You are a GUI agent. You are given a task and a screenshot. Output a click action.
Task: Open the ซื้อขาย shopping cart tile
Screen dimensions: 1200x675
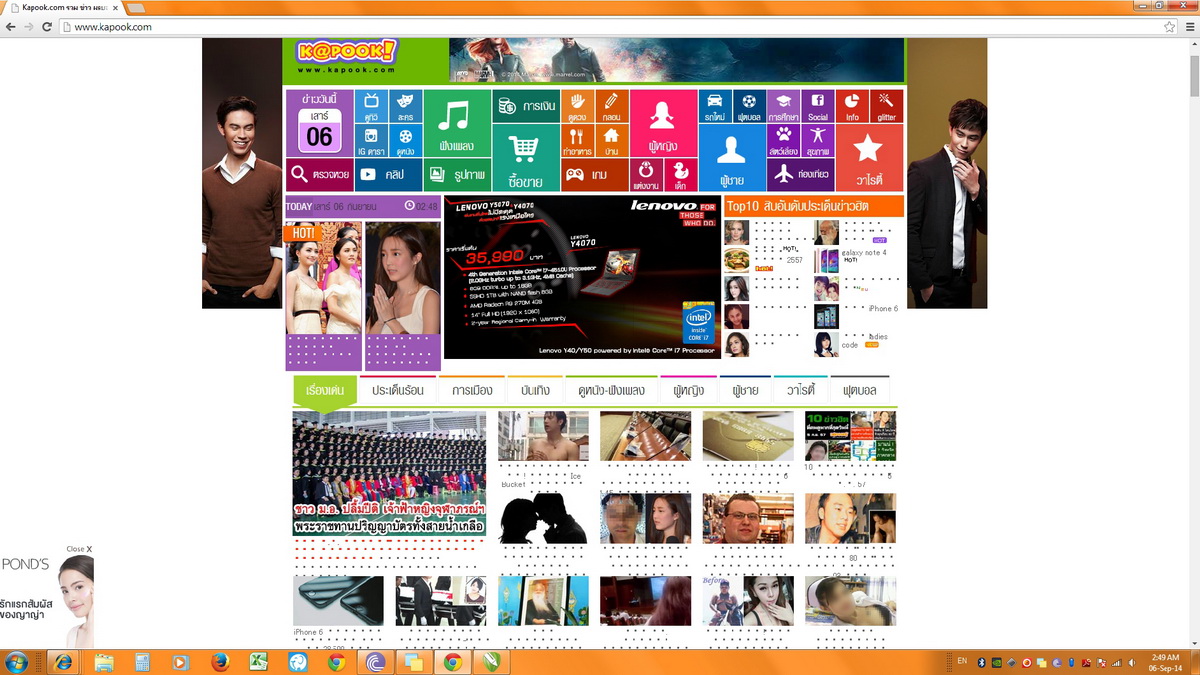526,157
